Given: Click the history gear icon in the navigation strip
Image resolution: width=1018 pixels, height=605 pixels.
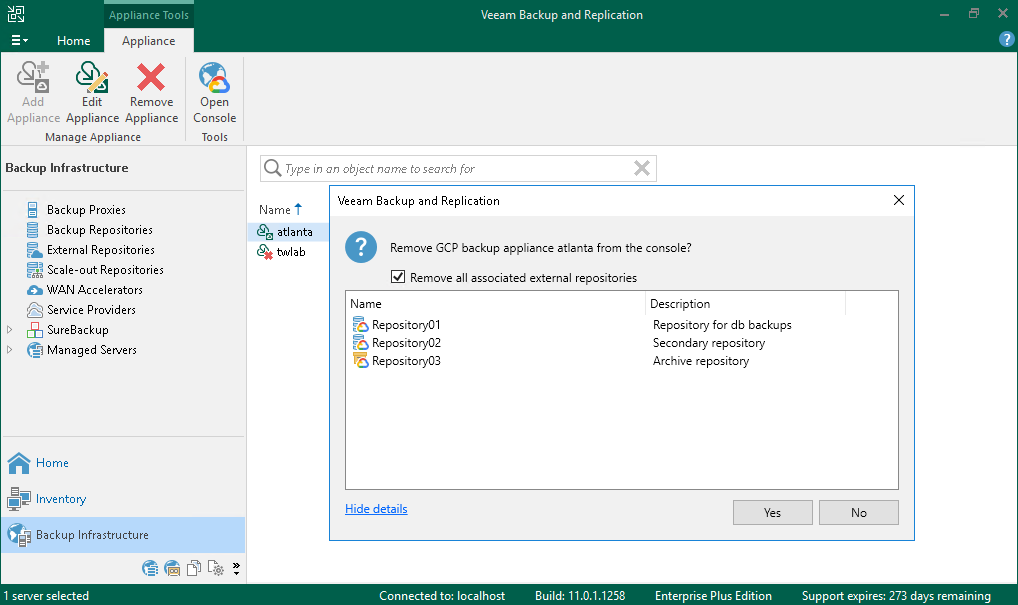Looking at the screenshot, I should pyautogui.click(x=216, y=569).
